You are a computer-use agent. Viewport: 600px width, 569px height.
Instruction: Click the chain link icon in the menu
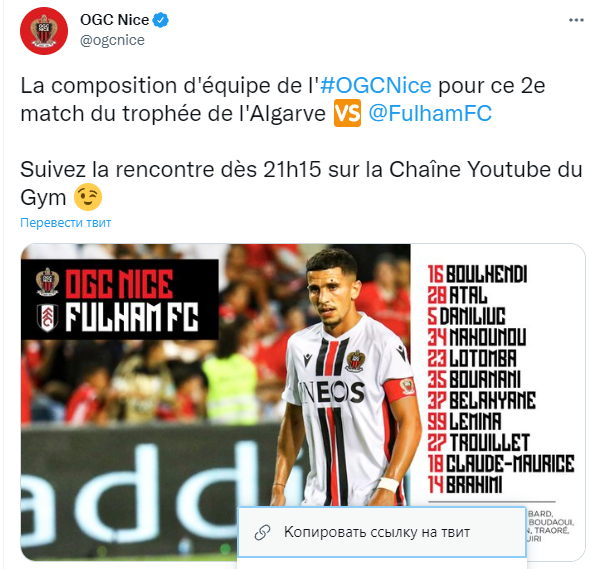click(x=262, y=532)
